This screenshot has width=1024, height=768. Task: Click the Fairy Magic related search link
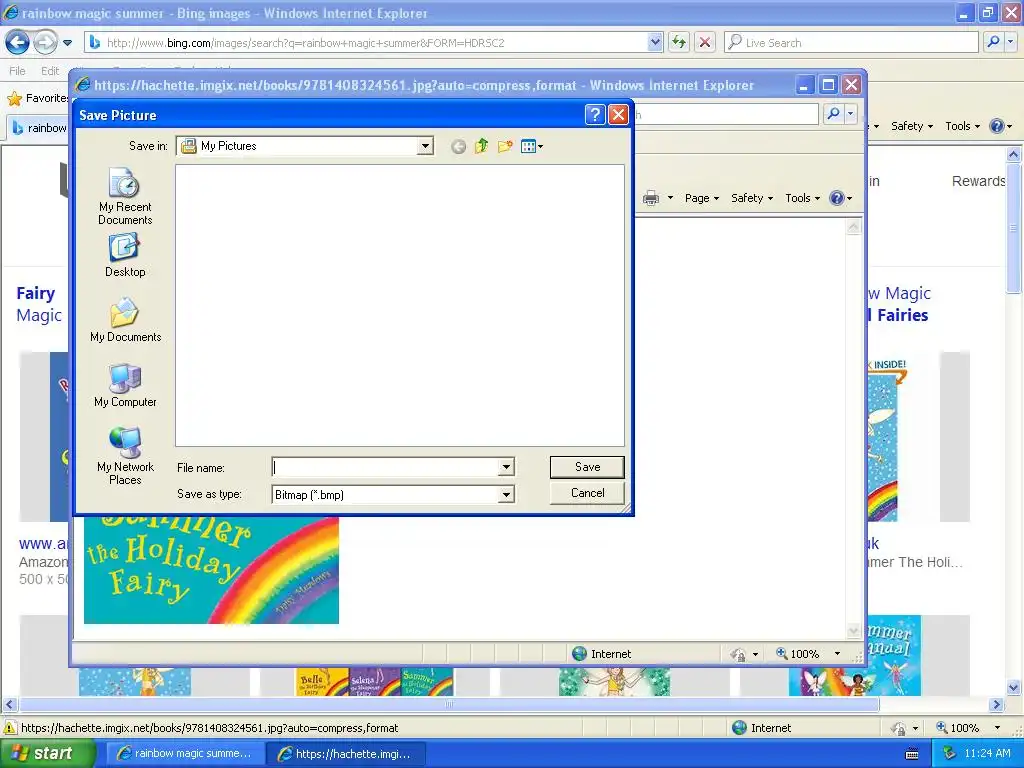point(38,304)
